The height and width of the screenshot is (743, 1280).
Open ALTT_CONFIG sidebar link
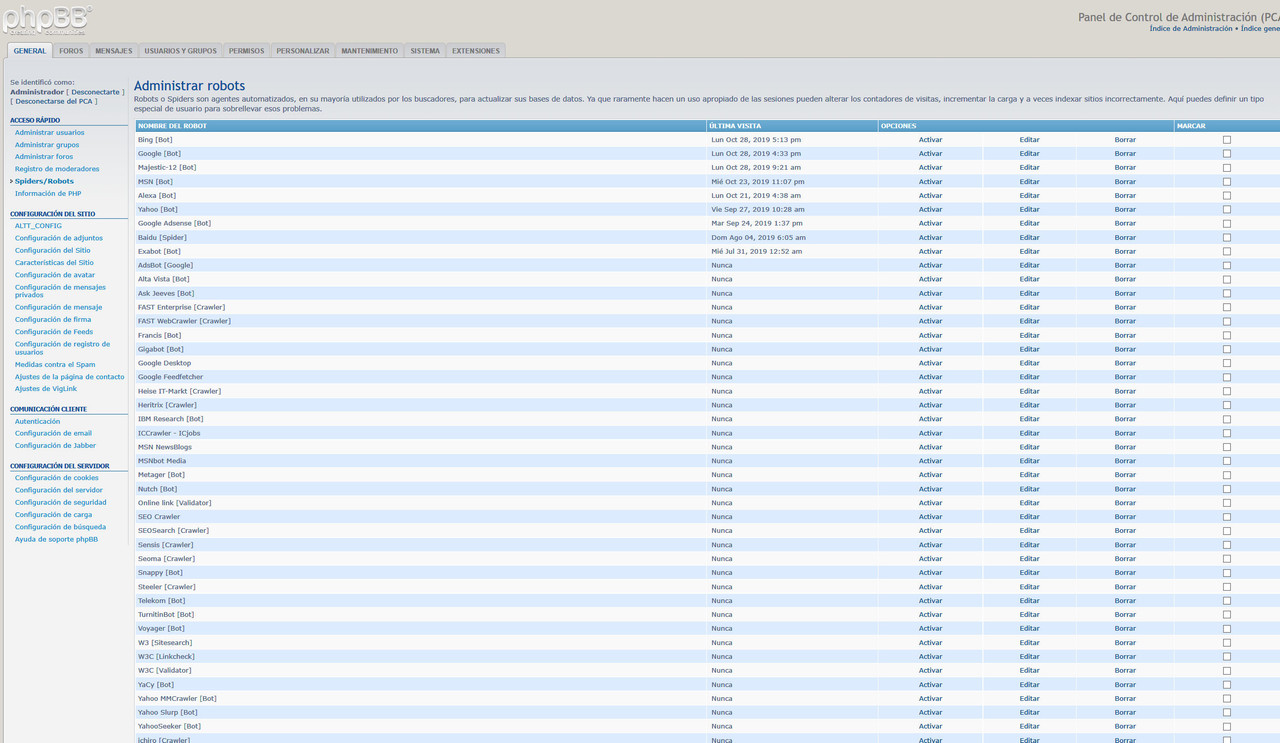point(38,226)
